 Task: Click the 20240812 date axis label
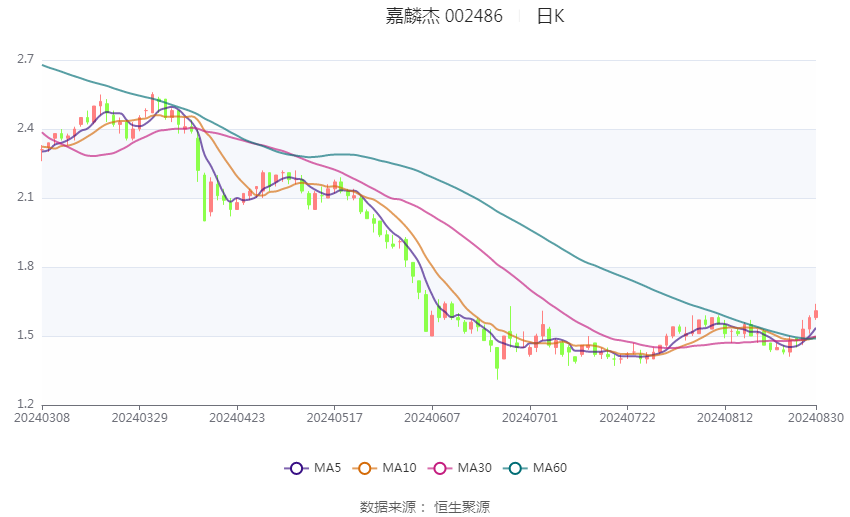pos(725,418)
